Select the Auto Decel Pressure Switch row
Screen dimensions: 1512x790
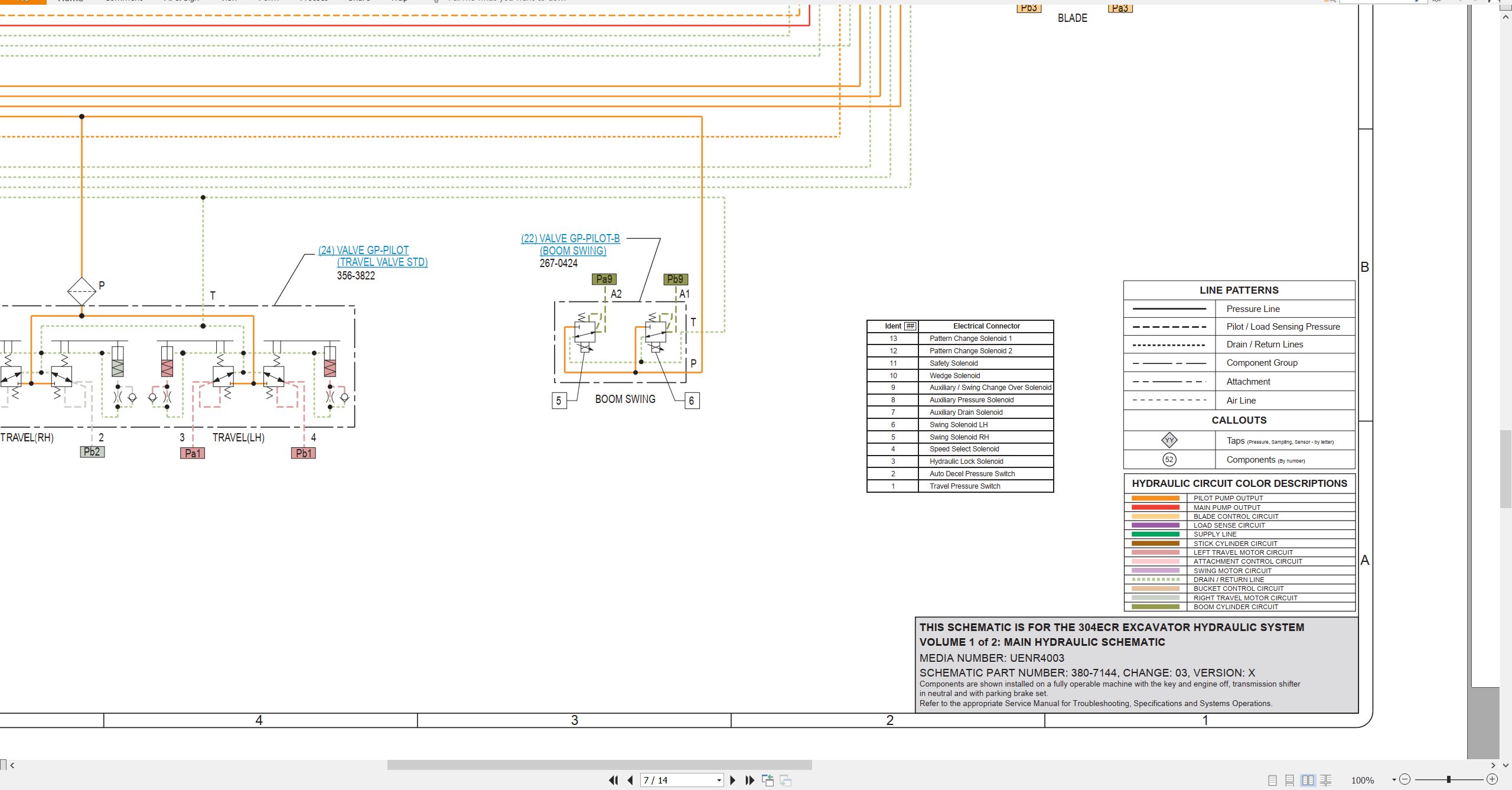point(960,474)
